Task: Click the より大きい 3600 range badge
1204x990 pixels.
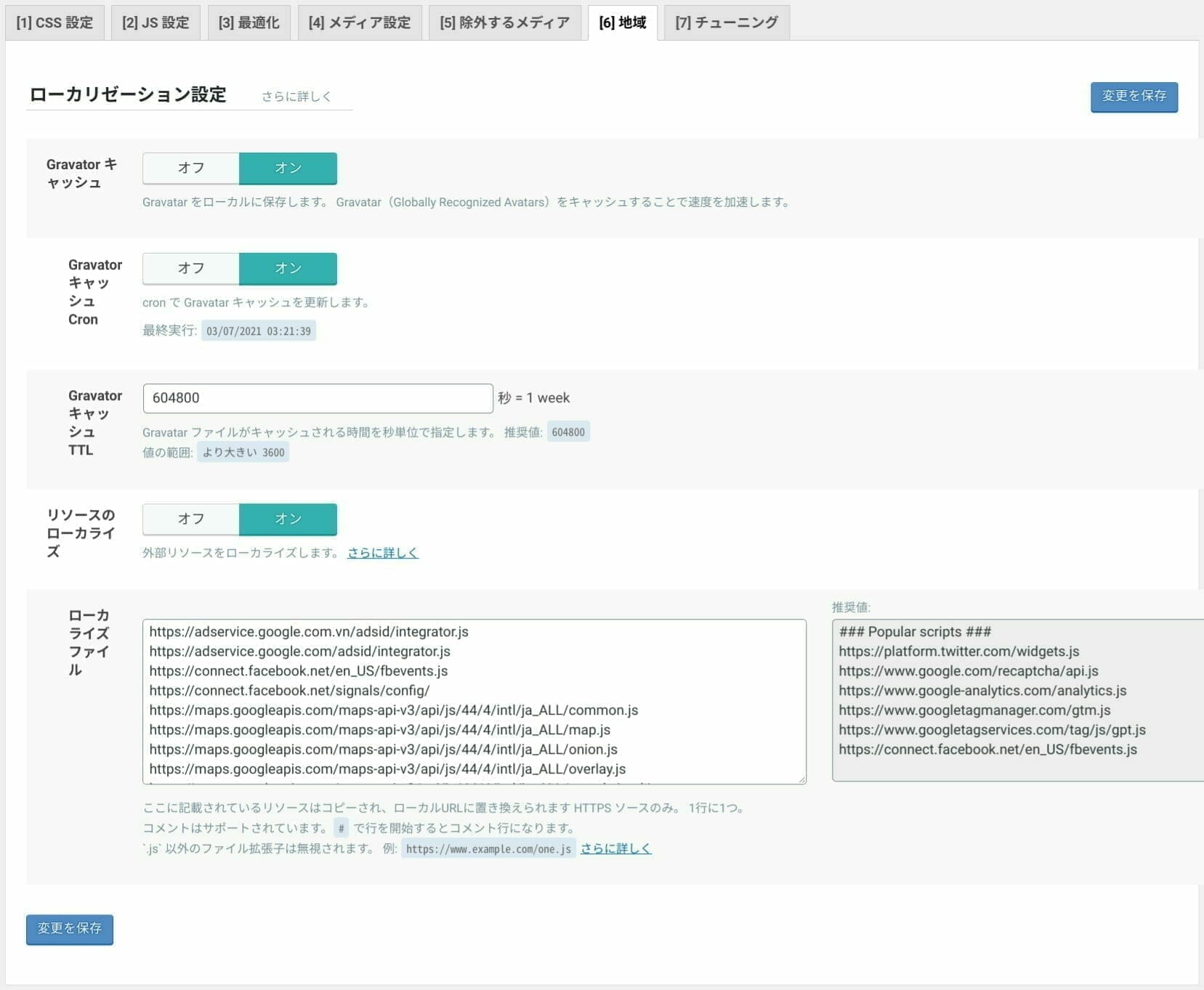Action: click(x=243, y=453)
